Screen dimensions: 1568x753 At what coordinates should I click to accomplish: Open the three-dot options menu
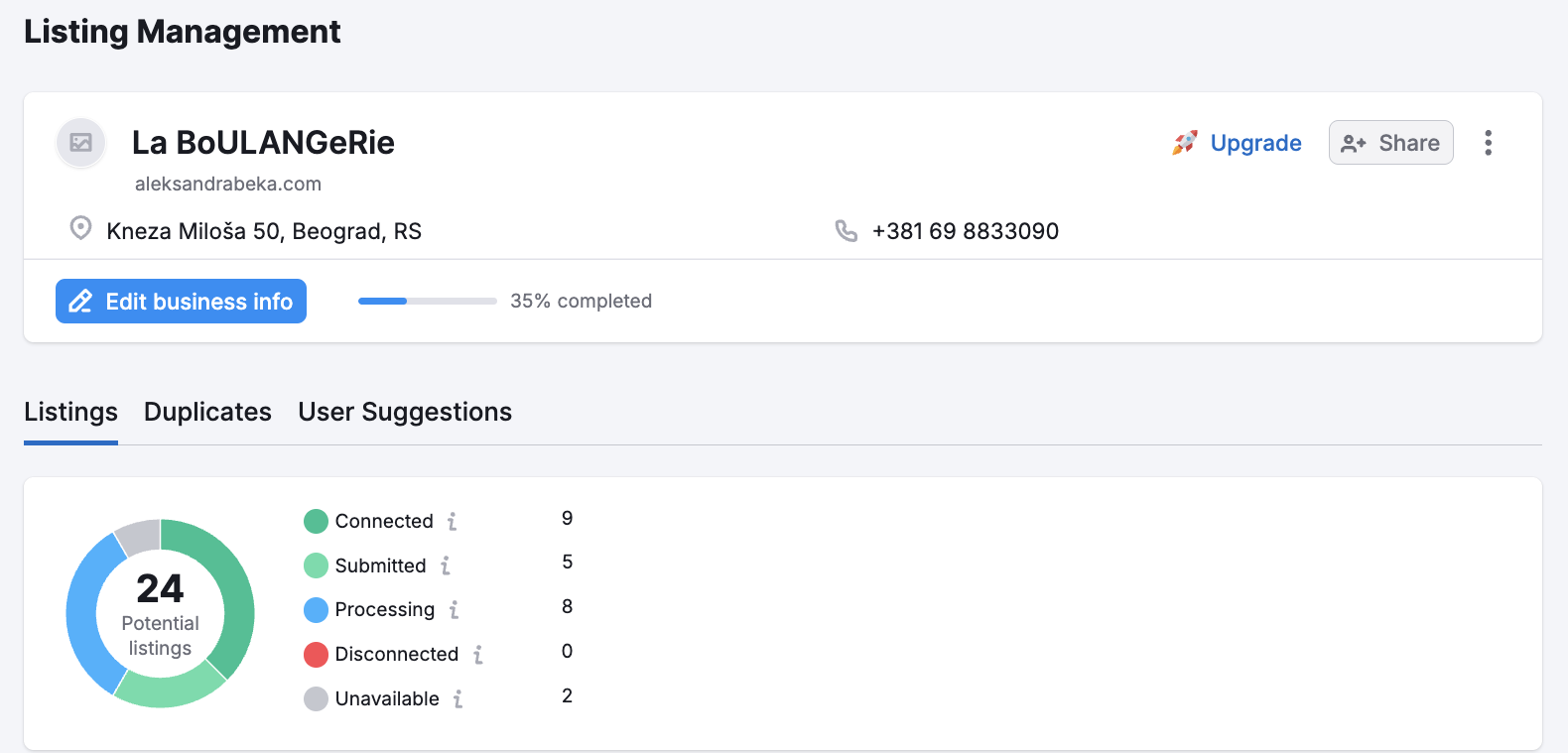(1489, 142)
